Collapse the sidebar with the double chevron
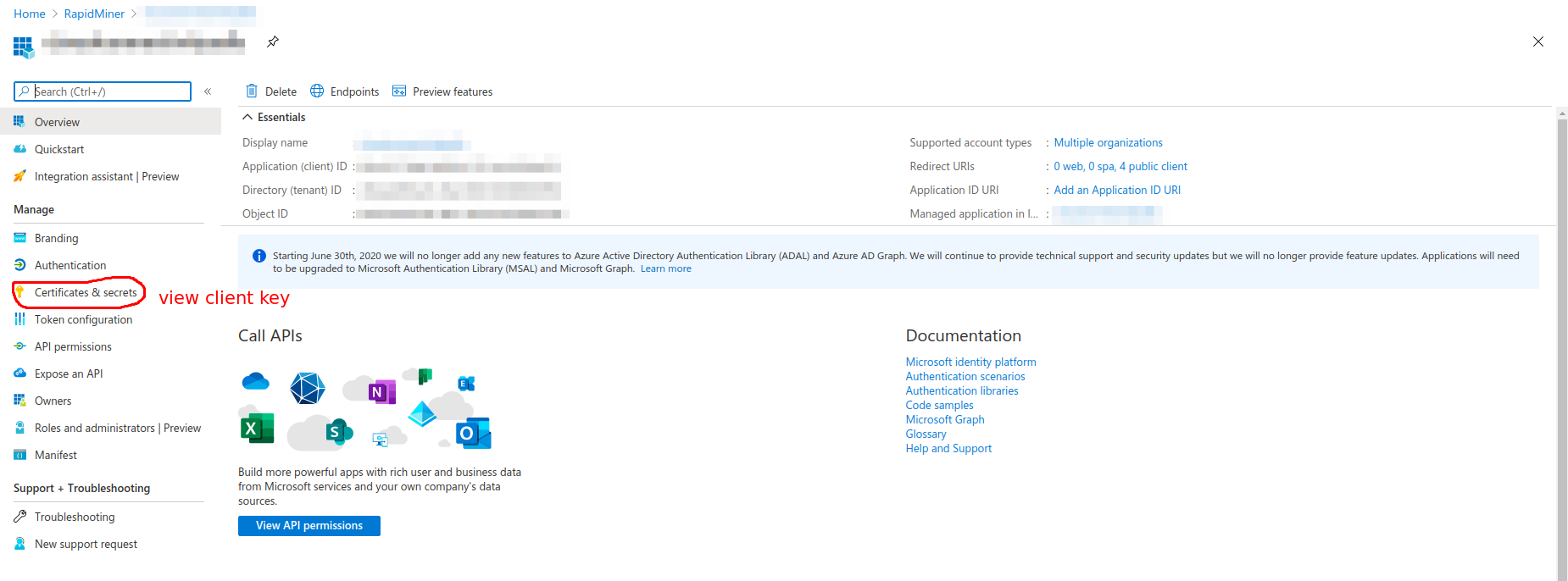The height and width of the screenshot is (581, 1568). (x=208, y=91)
